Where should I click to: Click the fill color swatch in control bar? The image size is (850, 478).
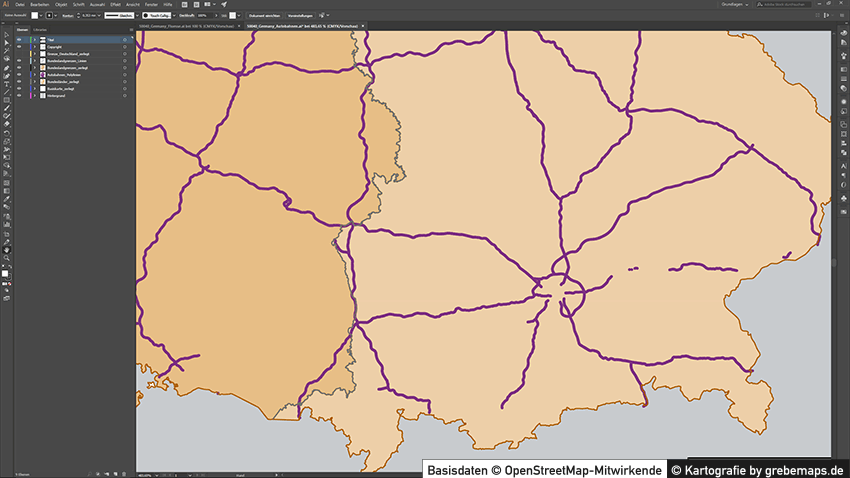coord(33,16)
